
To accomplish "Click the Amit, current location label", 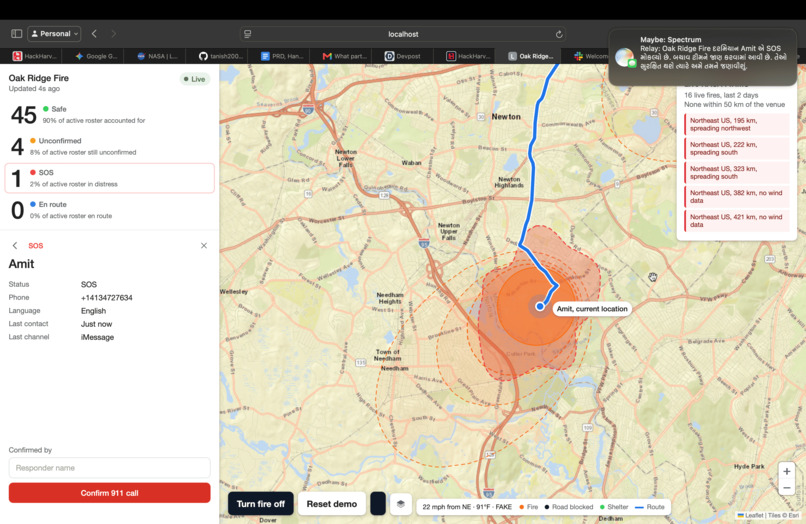I will pyautogui.click(x=592, y=309).
